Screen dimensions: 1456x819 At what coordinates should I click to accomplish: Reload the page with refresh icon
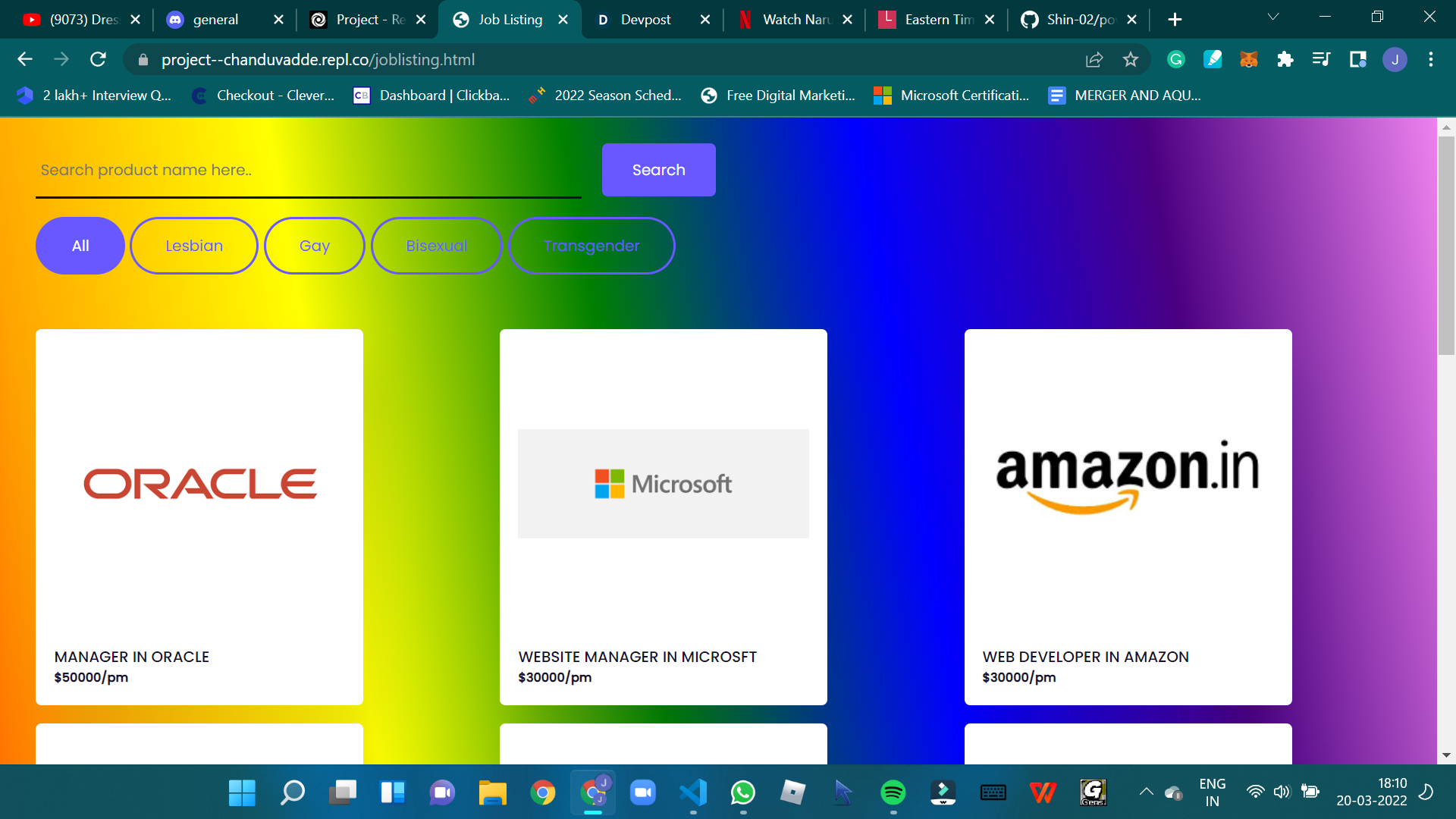98,59
